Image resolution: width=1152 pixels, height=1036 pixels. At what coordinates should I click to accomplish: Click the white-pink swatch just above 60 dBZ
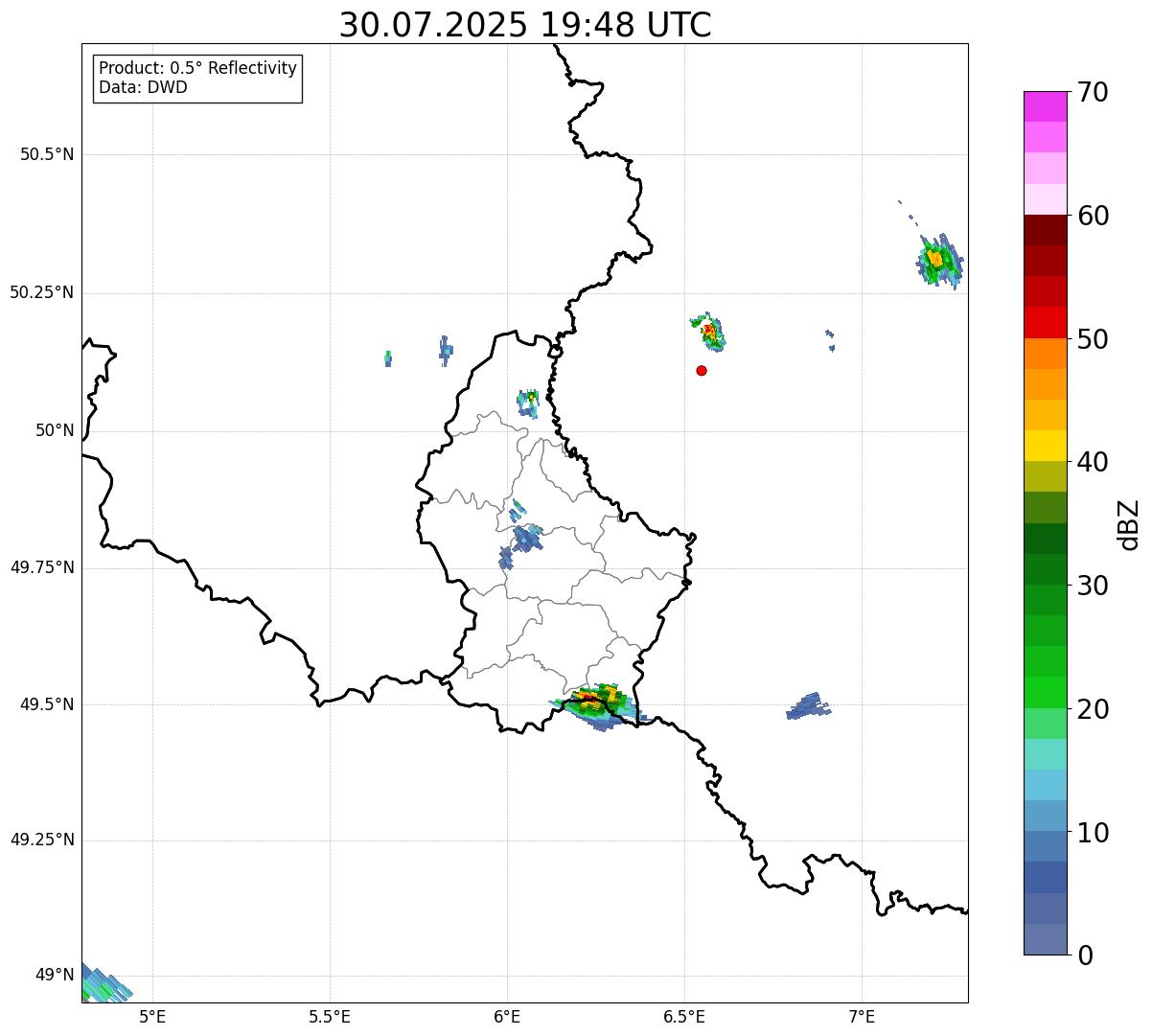tap(1045, 199)
